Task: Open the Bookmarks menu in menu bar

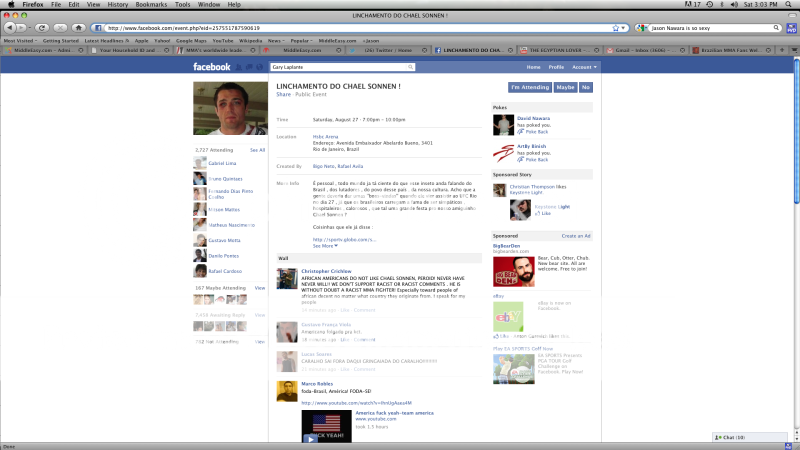Action: tap(151, 5)
